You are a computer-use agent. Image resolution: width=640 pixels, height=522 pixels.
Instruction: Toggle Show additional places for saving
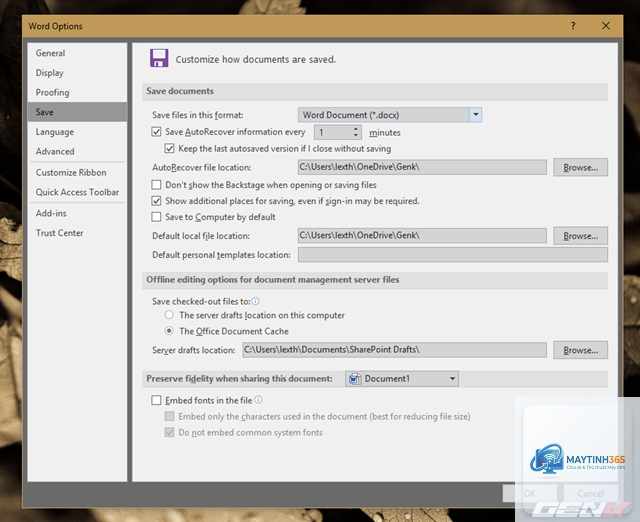pos(156,201)
